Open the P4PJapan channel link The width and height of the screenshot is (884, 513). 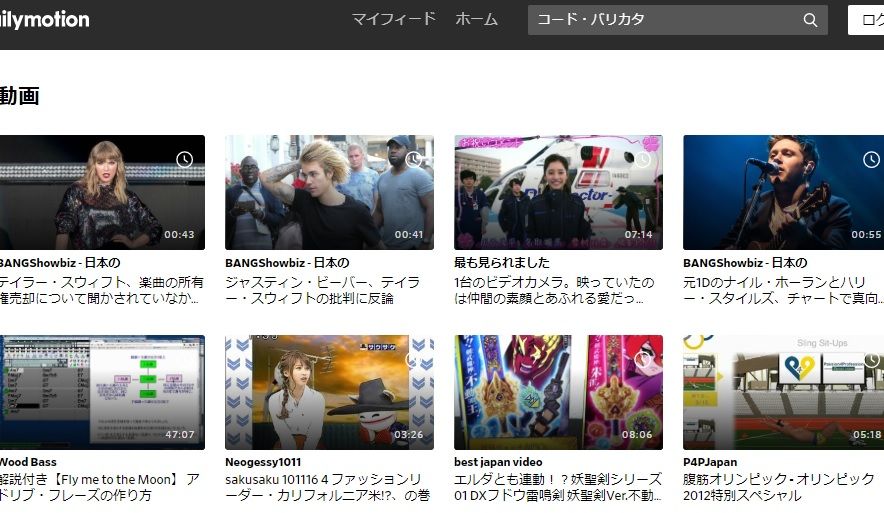point(711,462)
